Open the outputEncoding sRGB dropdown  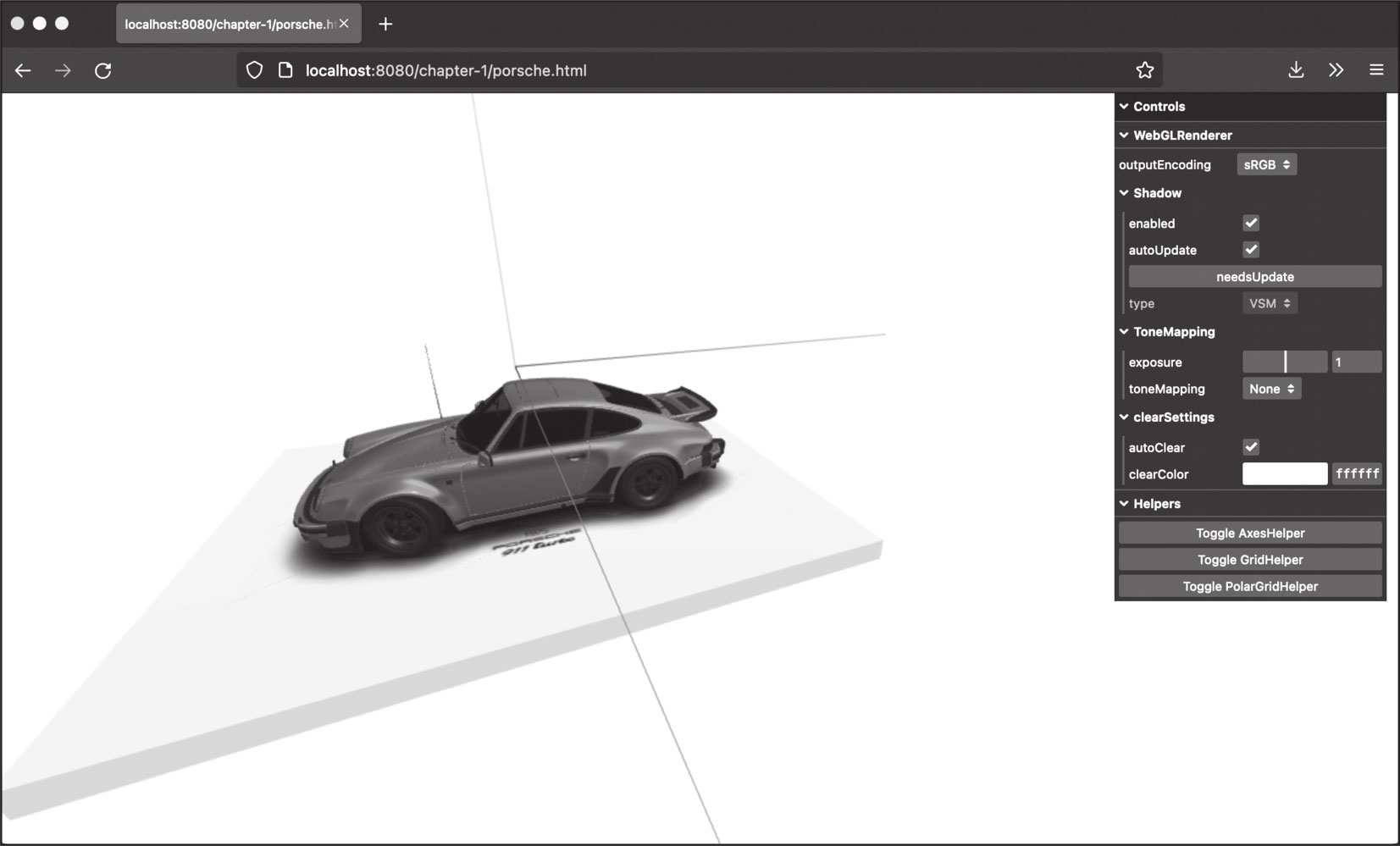point(1266,165)
